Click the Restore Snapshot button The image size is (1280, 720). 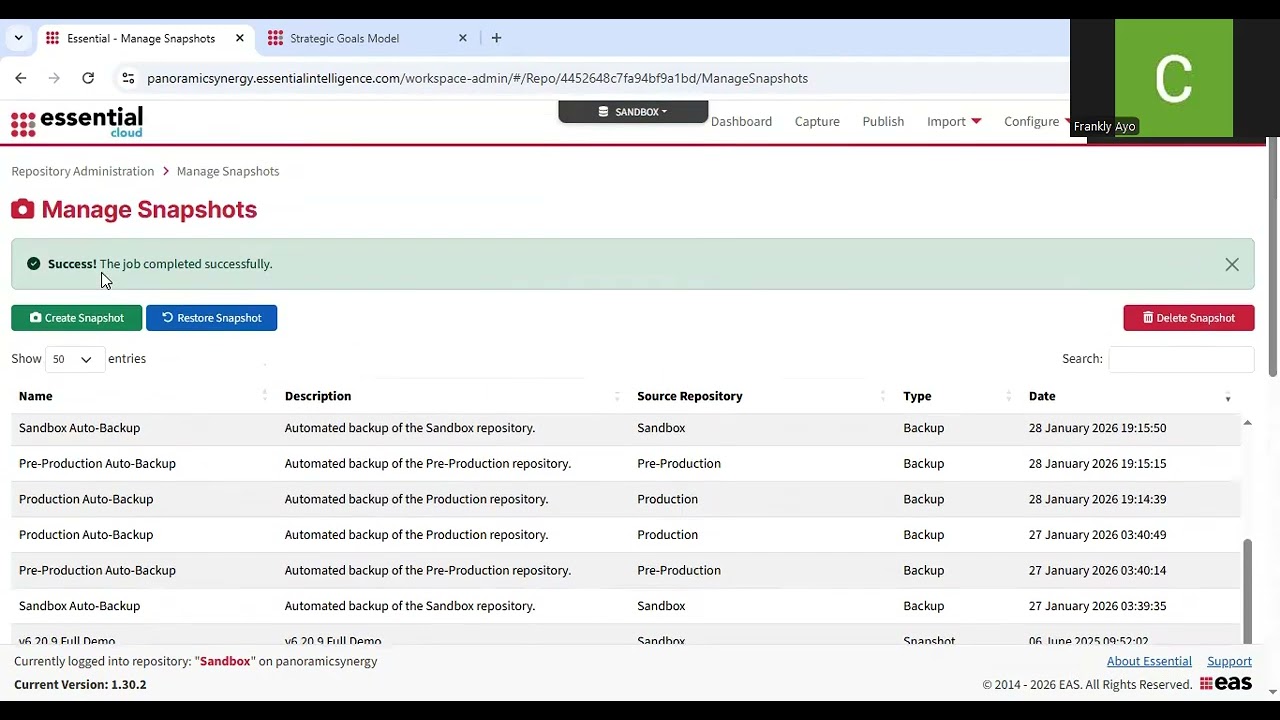(x=211, y=318)
